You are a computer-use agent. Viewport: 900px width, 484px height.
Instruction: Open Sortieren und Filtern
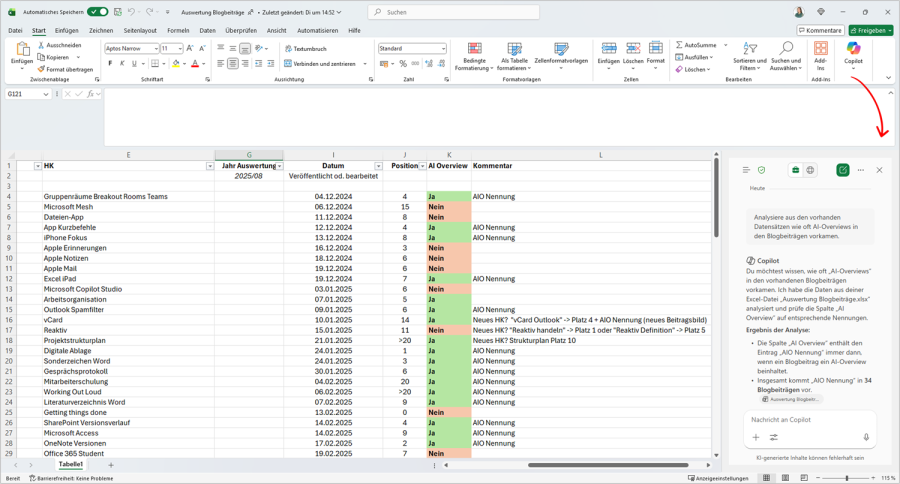750,57
